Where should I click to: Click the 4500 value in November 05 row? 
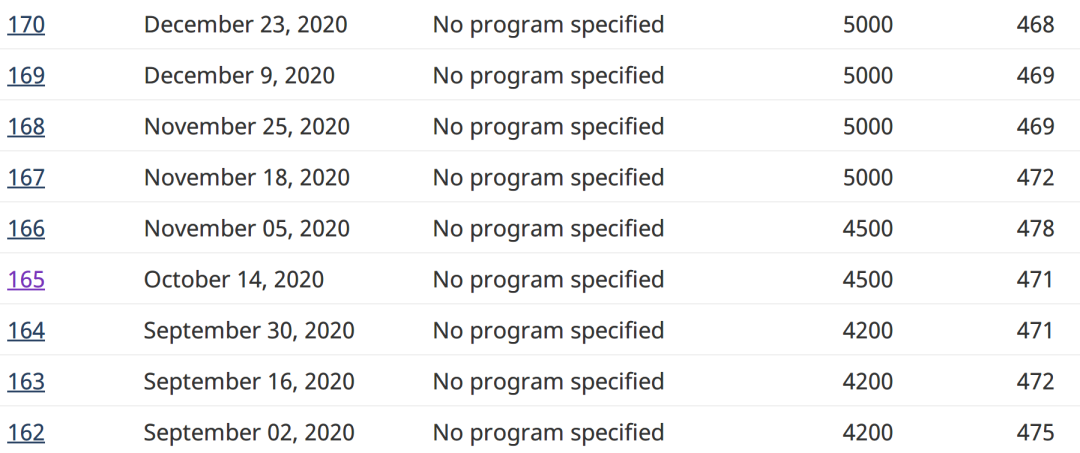(868, 229)
